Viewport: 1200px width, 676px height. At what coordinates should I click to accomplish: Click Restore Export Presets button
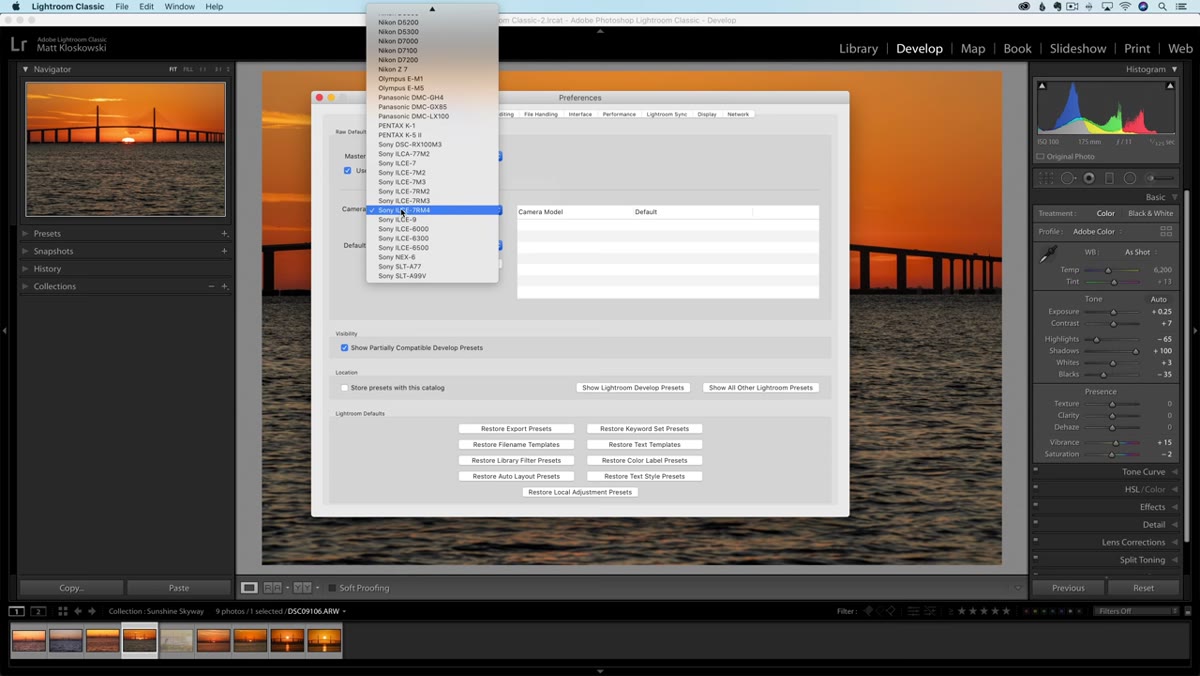pos(516,429)
